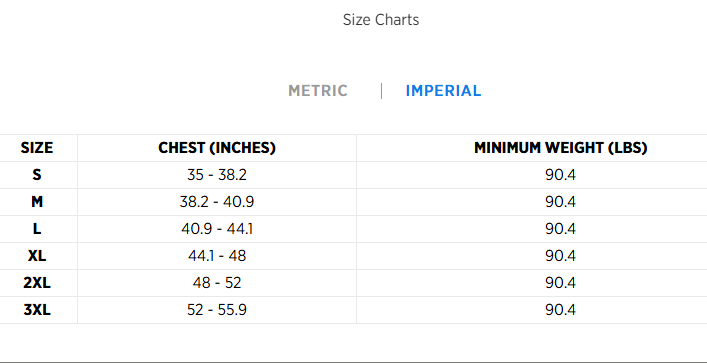Click chest value 52 - 55.9
This screenshot has height=364, width=707.
[217, 310]
